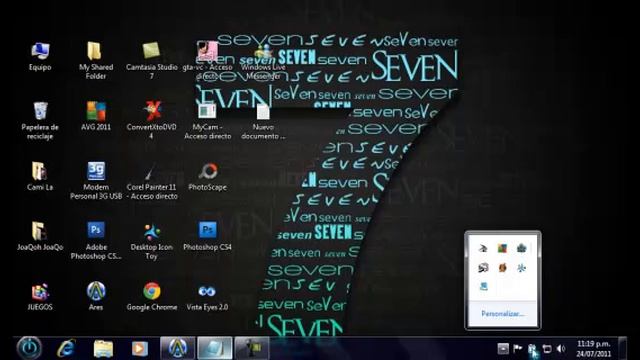The height and width of the screenshot is (360, 640).
Task: Switch to Ares taskbar window
Action: 178,348
